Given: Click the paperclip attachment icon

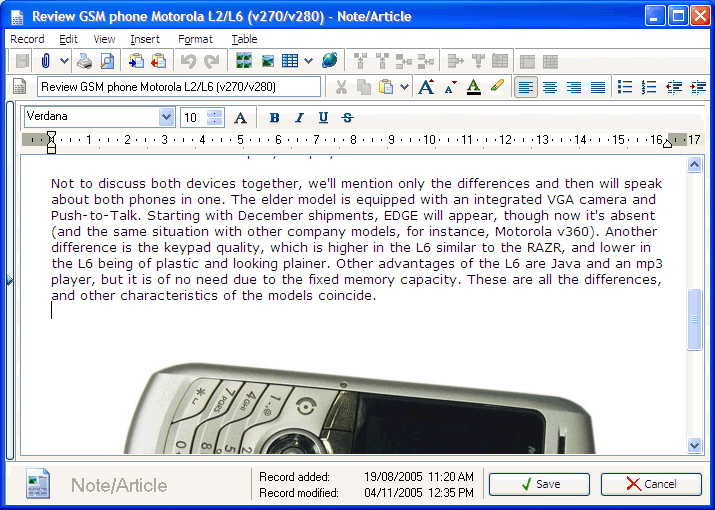Looking at the screenshot, I should pos(45,62).
